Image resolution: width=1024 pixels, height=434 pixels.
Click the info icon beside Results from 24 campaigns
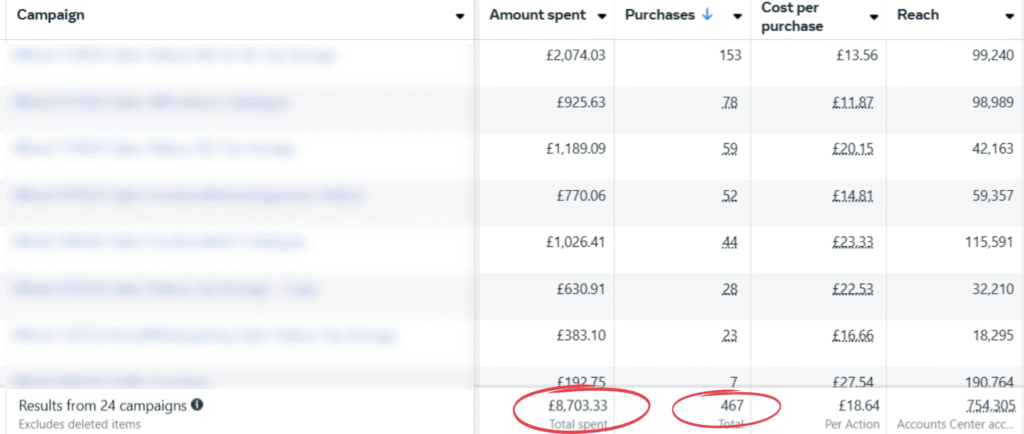tap(197, 405)
